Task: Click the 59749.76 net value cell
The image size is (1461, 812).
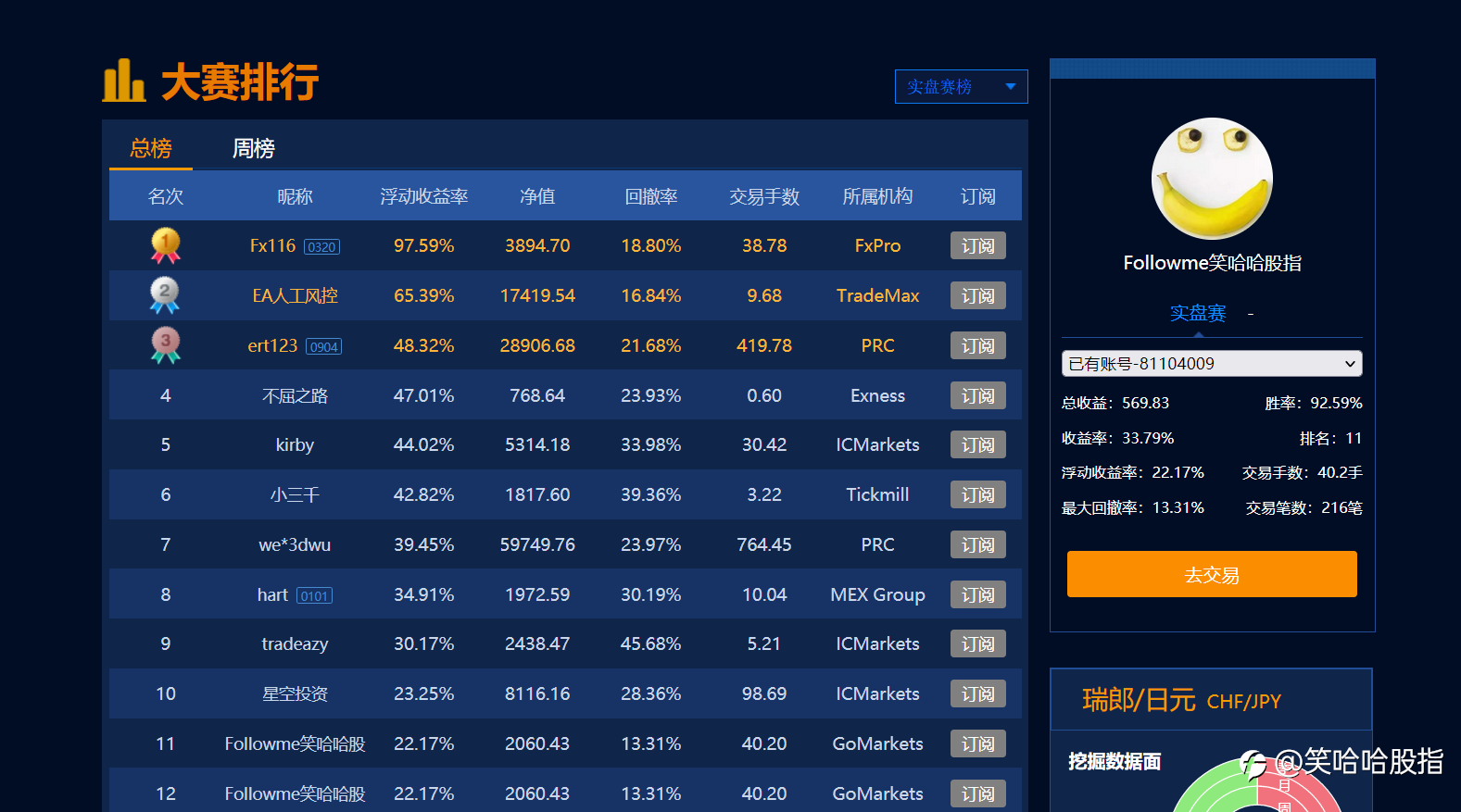Action: tap(537, 544)
